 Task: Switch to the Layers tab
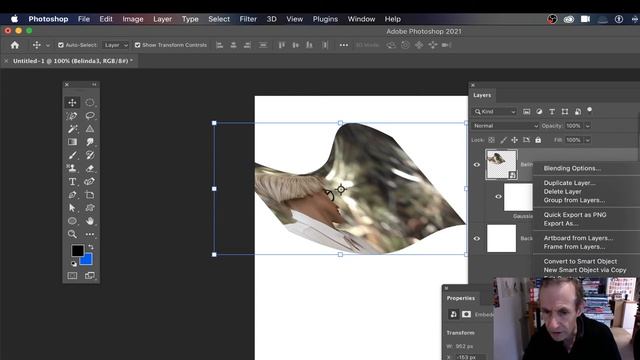coord(482,95)
